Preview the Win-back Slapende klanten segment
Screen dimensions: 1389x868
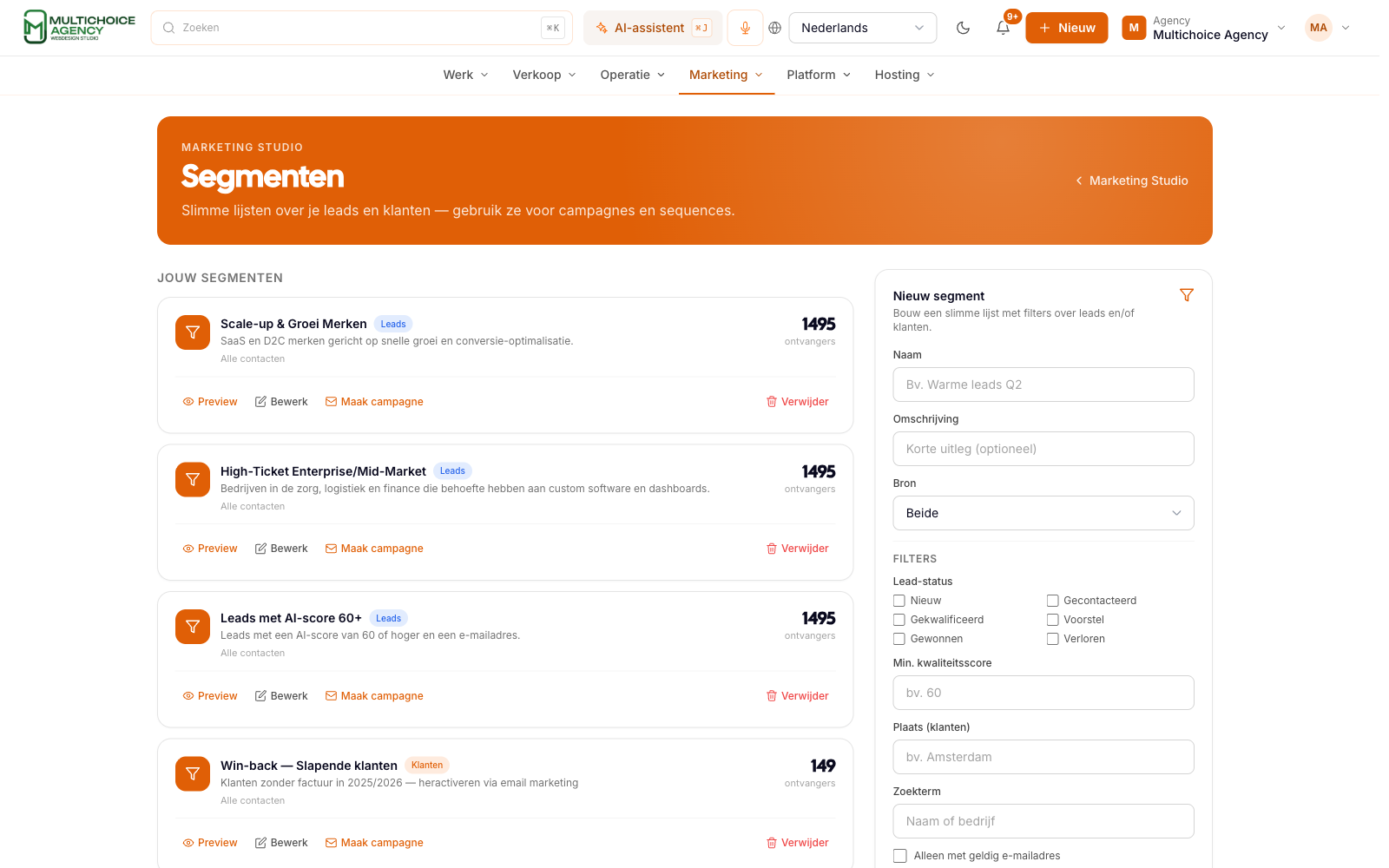point(210,843)
